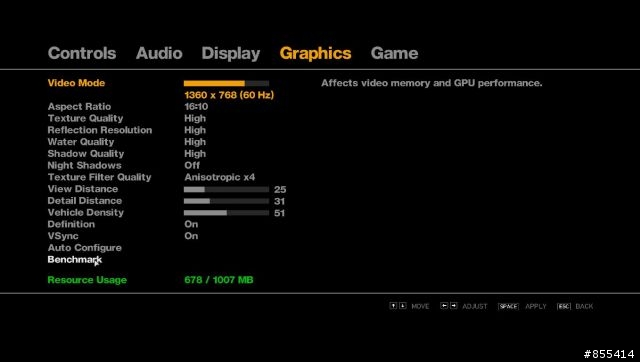Change the 16:10 aspect ratio value
The image size is (640, 362).
pos(196,107)
